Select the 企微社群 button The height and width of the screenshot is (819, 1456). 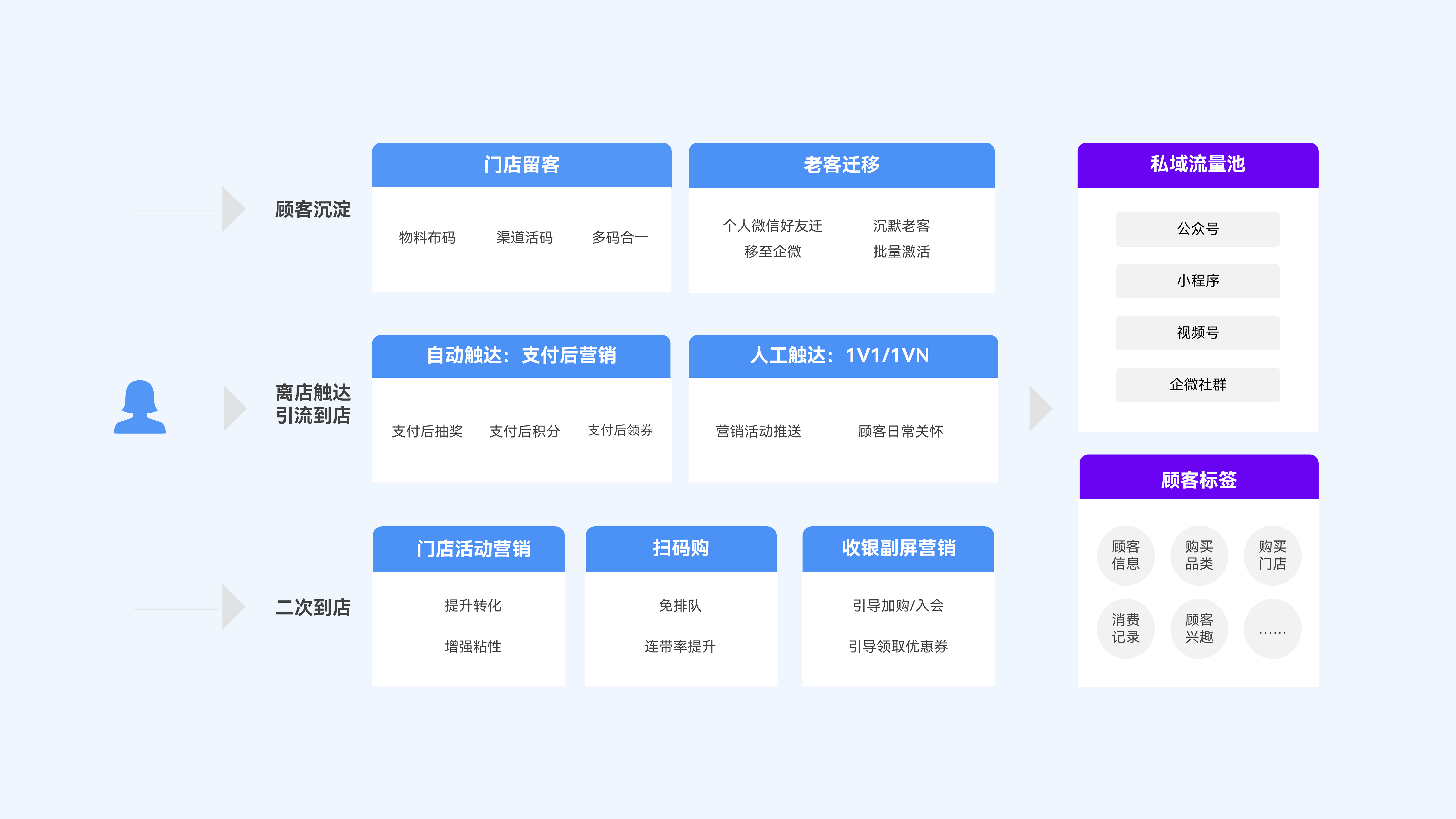click(1198, 385)
